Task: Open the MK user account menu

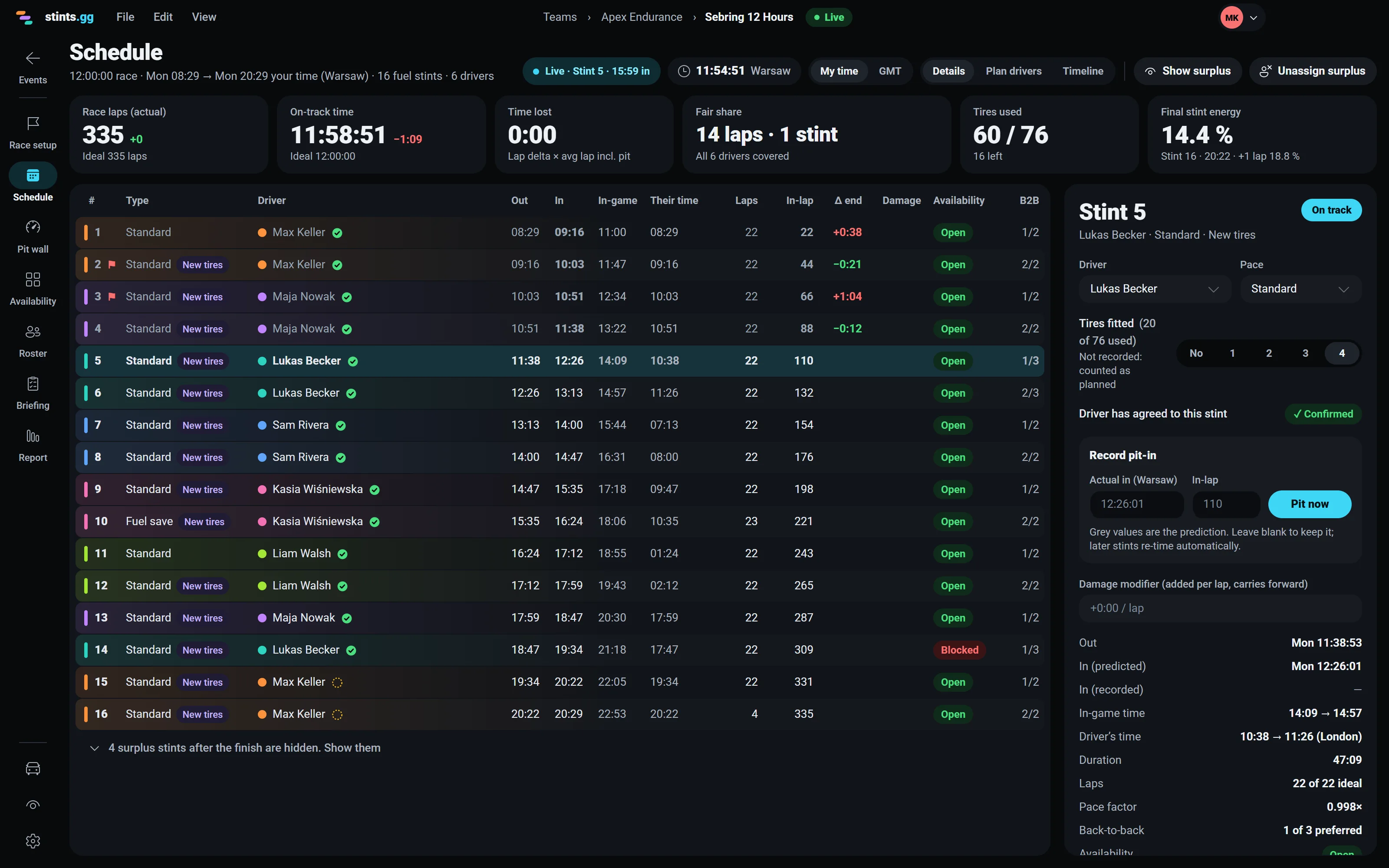Action: [1242, 18]
